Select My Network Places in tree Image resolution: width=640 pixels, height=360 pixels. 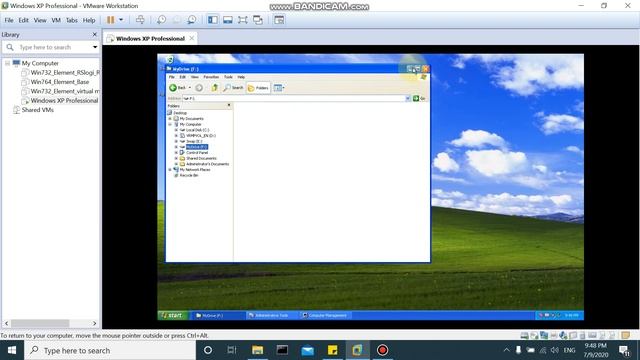pos(195,169)
